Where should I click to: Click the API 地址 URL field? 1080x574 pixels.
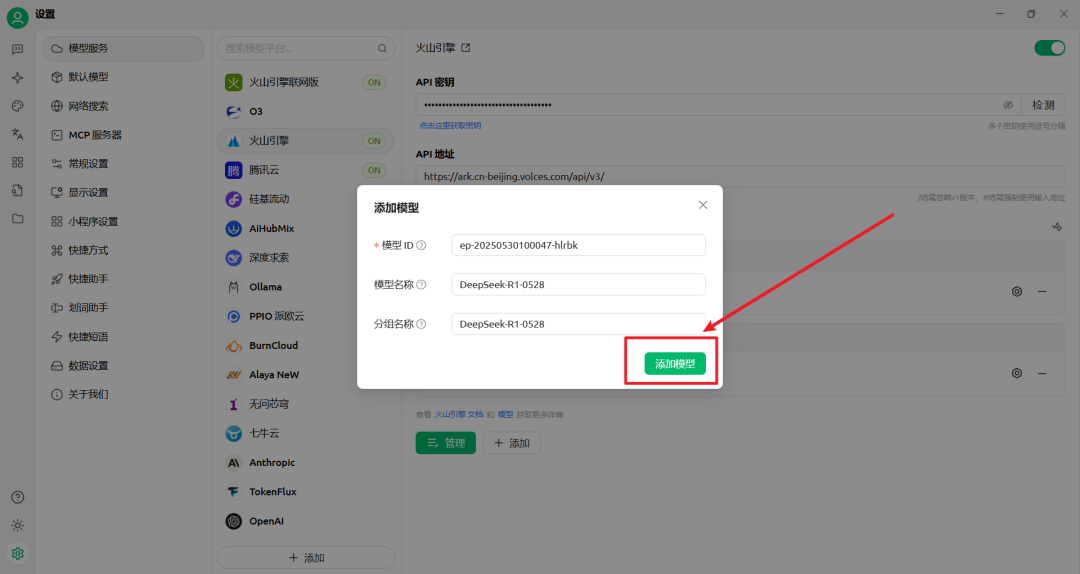pyautogui.click(x=740, y=176)
